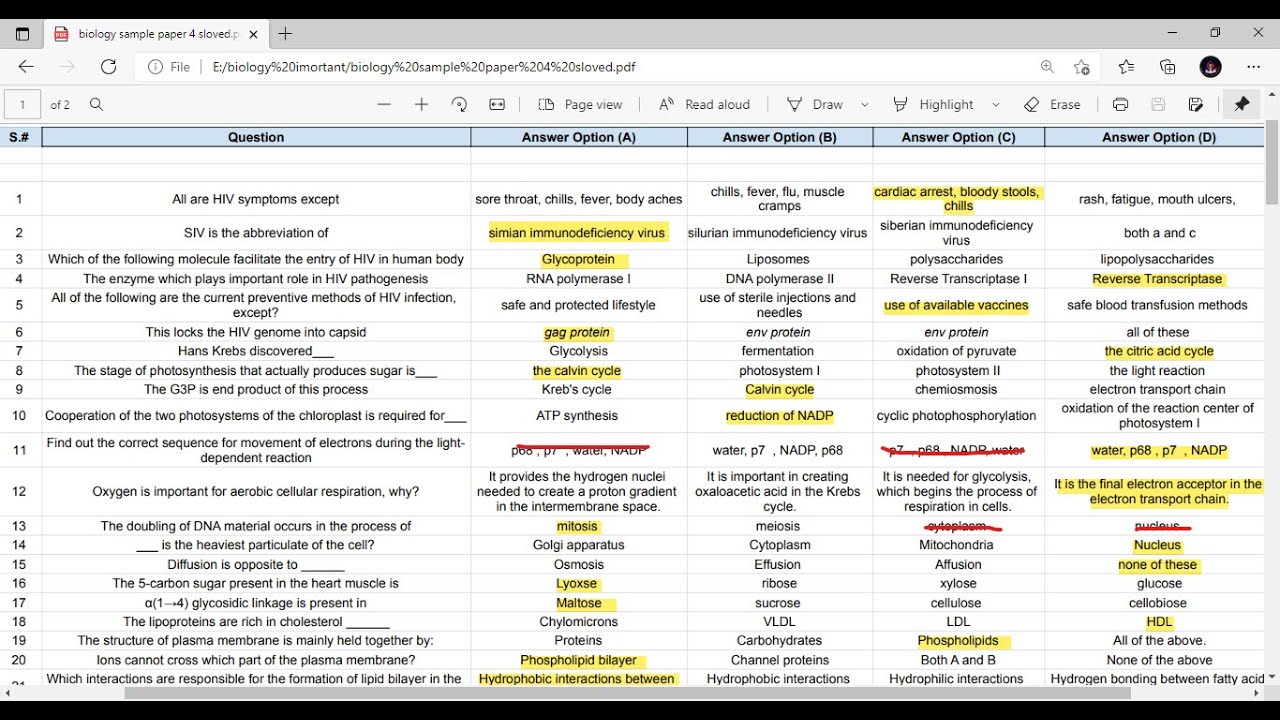Print the PDF document
Viewport: 1280px width, 720px height.
pyautogui.click(x=1121, y=104)
